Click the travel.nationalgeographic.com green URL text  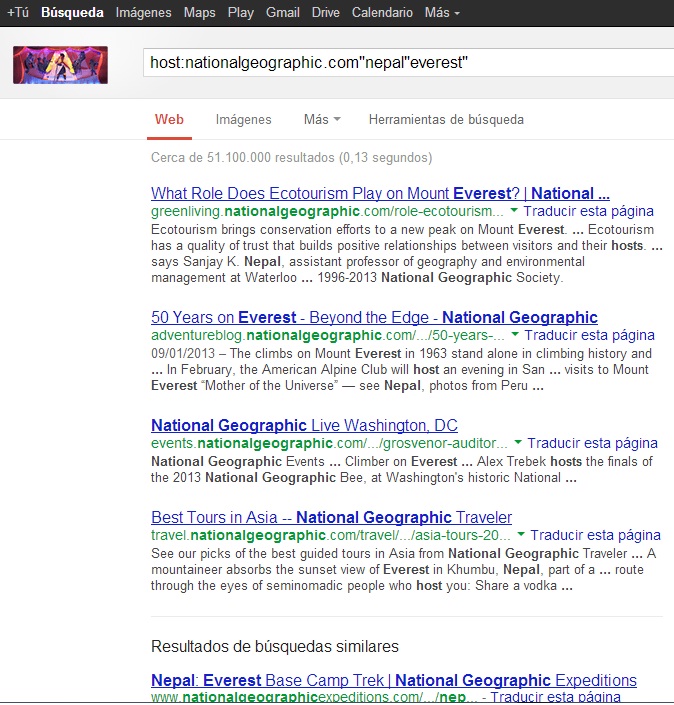[x=331, y=535]
